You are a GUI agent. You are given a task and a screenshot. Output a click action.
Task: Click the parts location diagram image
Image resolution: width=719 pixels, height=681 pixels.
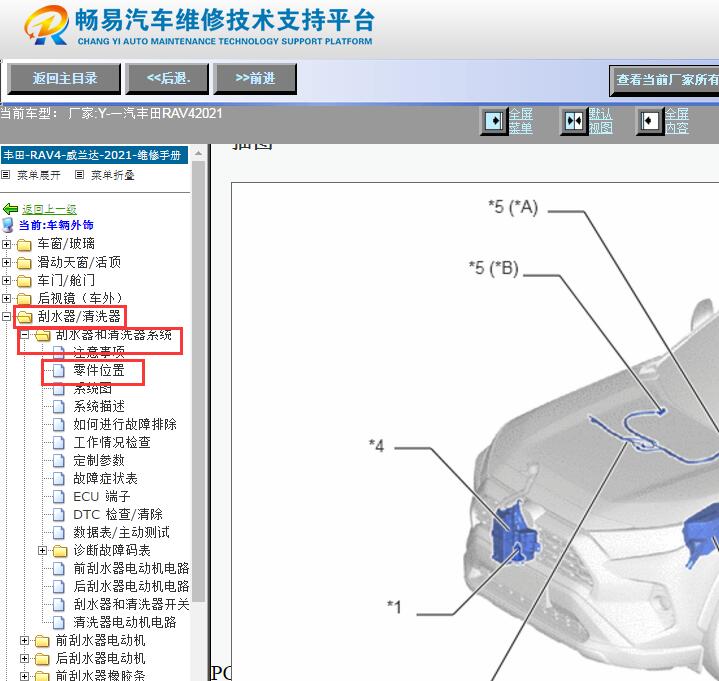[x=475, y=431]
